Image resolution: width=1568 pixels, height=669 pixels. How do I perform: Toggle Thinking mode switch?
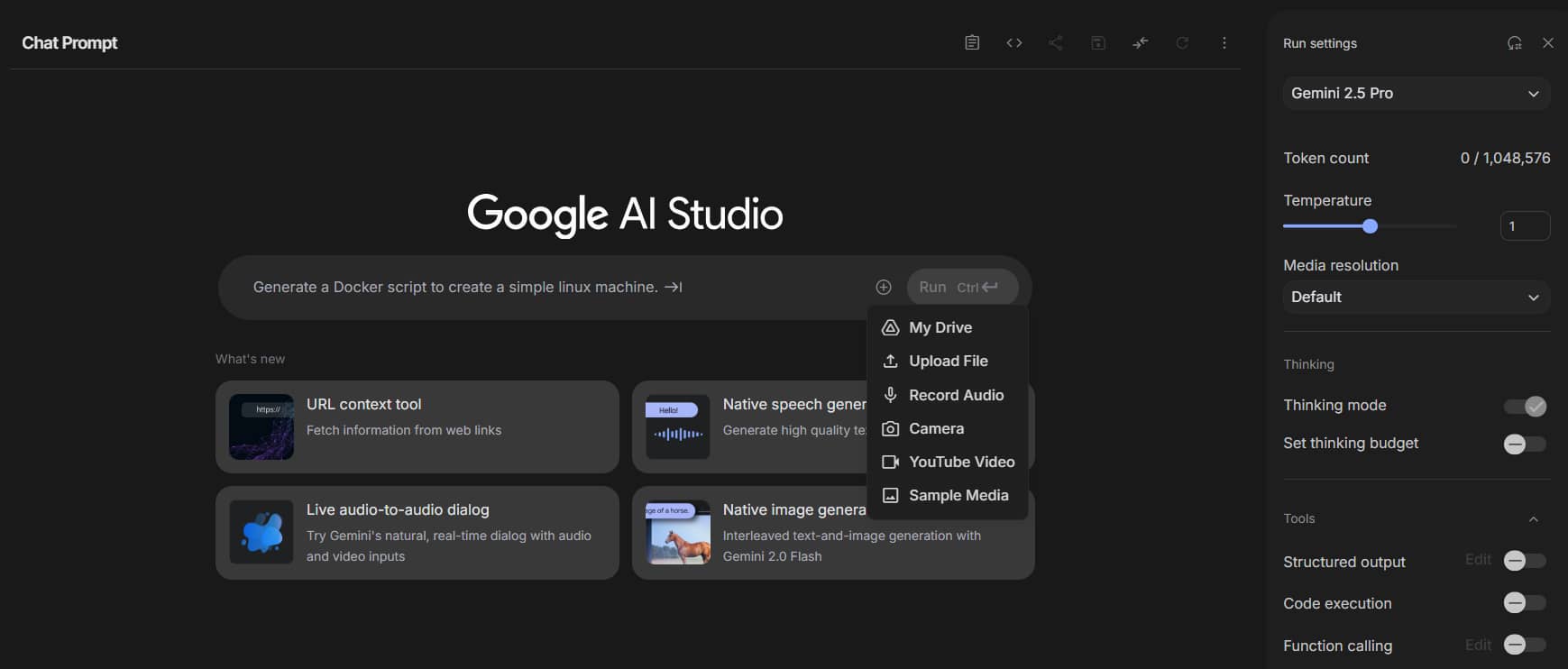[x=1526, y=407]
